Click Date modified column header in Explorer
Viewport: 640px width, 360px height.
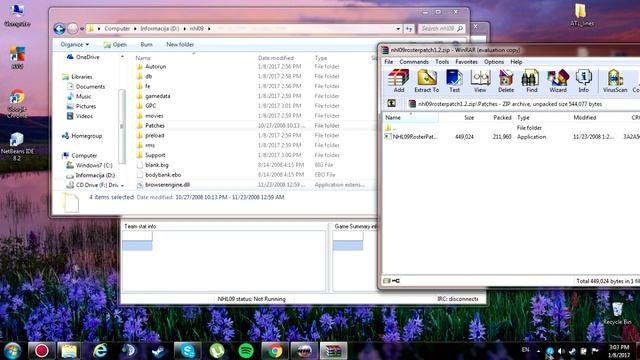coord(276,58)
